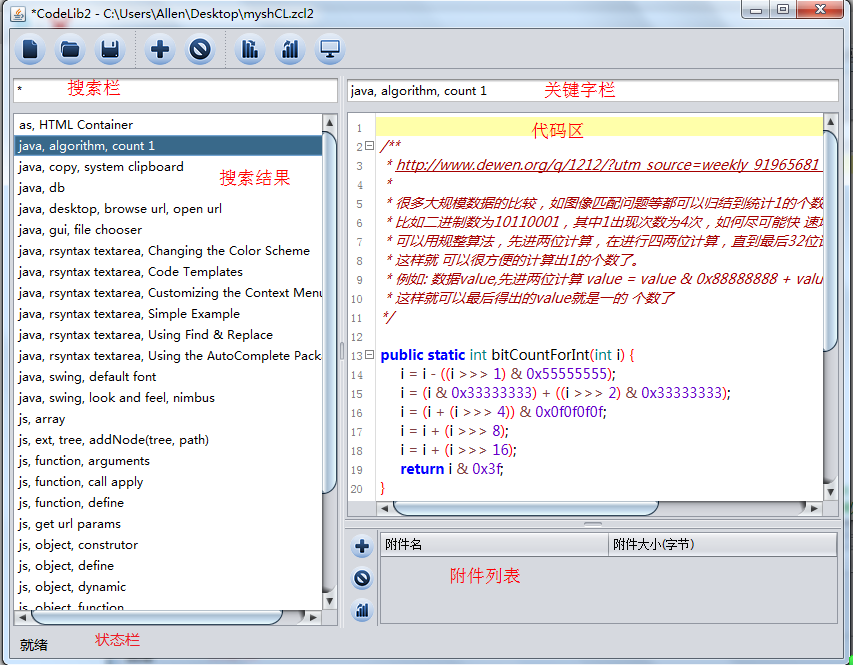Click the New file toolbar icon

click(x=30, y=50)
